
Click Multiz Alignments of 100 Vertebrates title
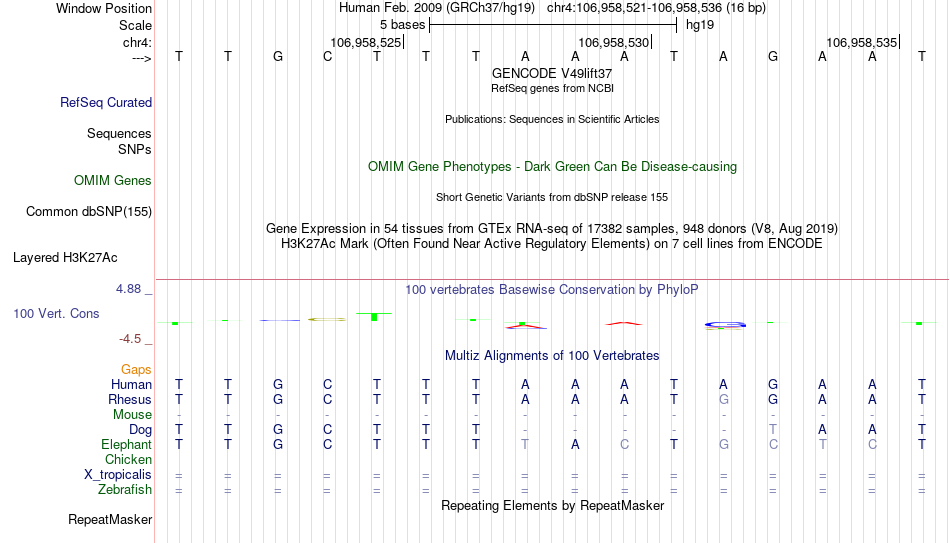tap(552, 356)
